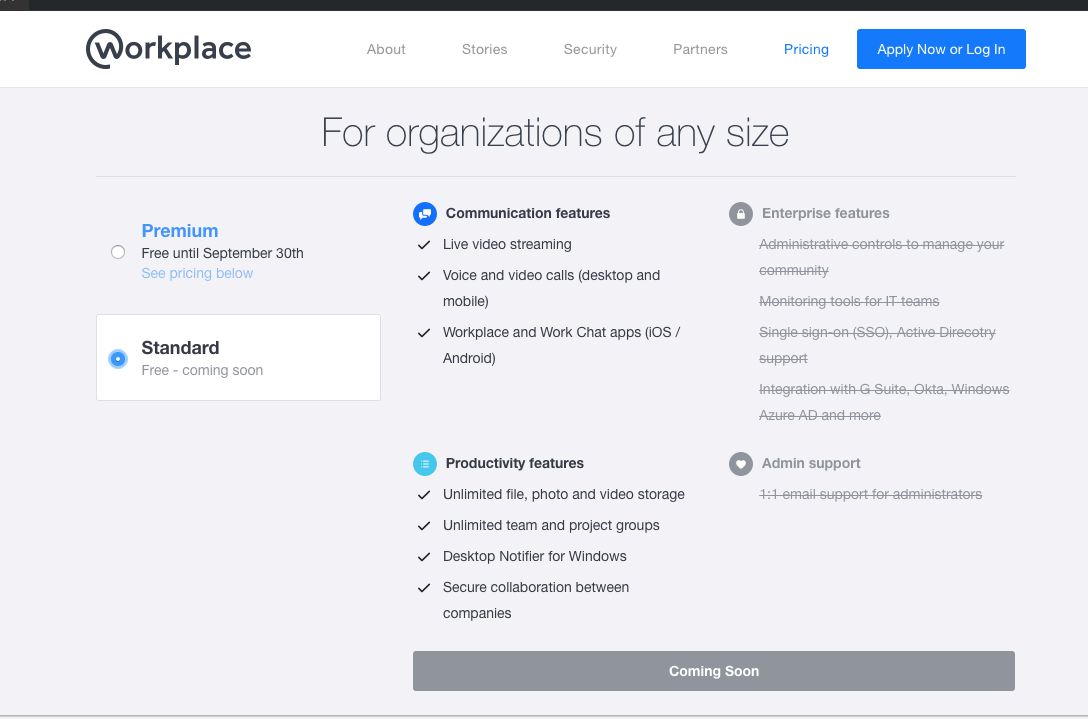Screen dimensions: 1088x719
Task: Go to the Stories page
Action: [484, 49]
